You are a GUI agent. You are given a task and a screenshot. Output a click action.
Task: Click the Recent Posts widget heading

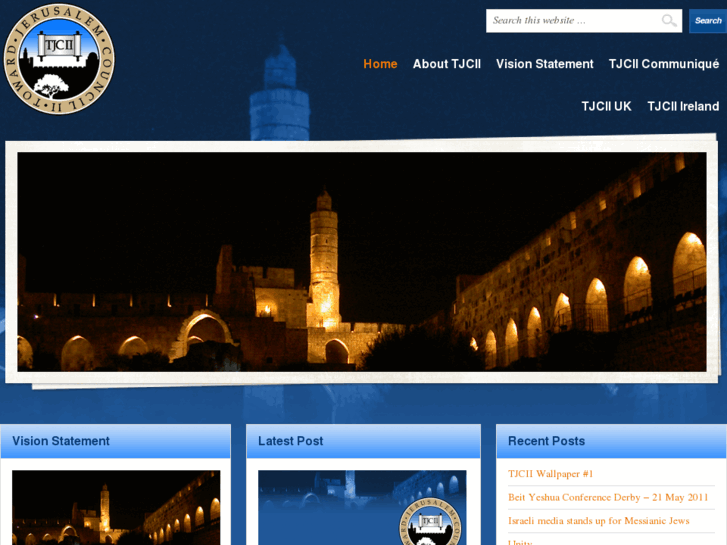tap(546, 441)
